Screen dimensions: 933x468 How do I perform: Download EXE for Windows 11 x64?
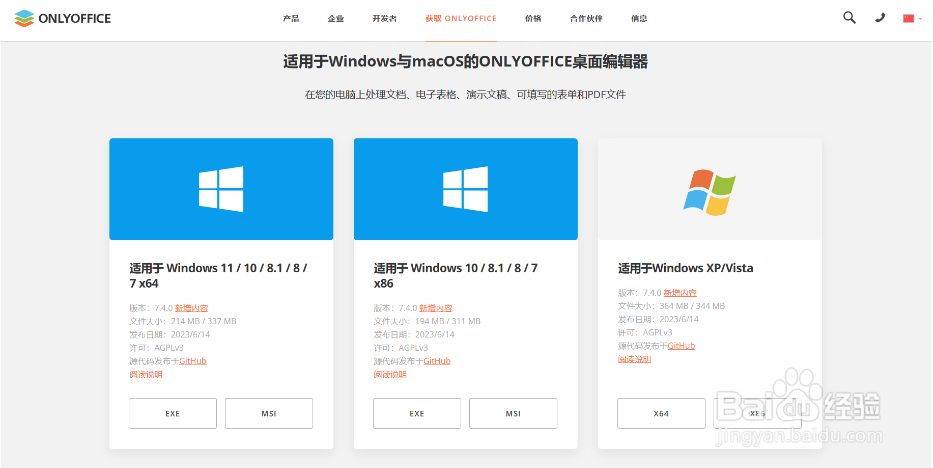click(x=173, y=413)
